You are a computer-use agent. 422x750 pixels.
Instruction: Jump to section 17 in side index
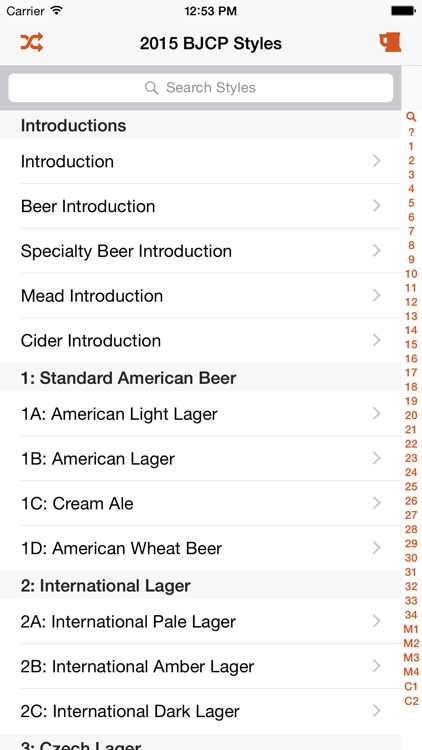click(x=411, y=373)
